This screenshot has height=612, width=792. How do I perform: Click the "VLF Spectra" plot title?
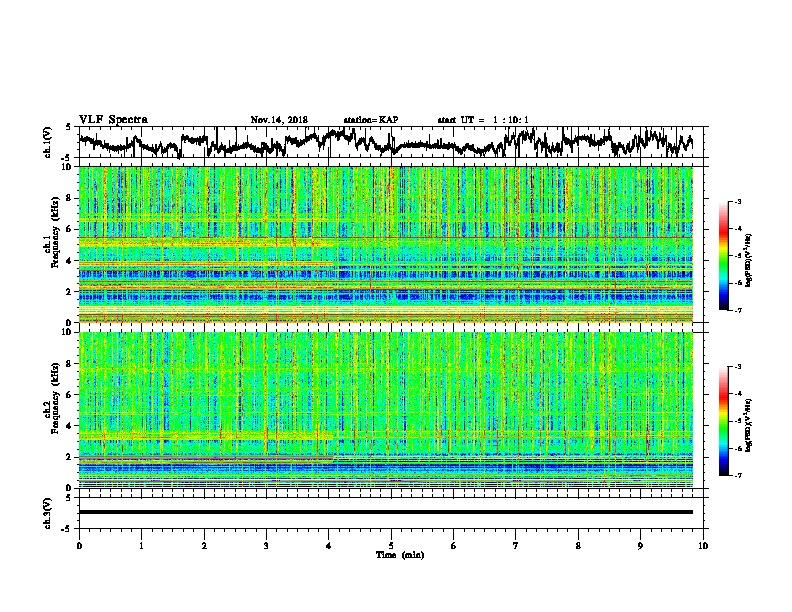point(113,120)
